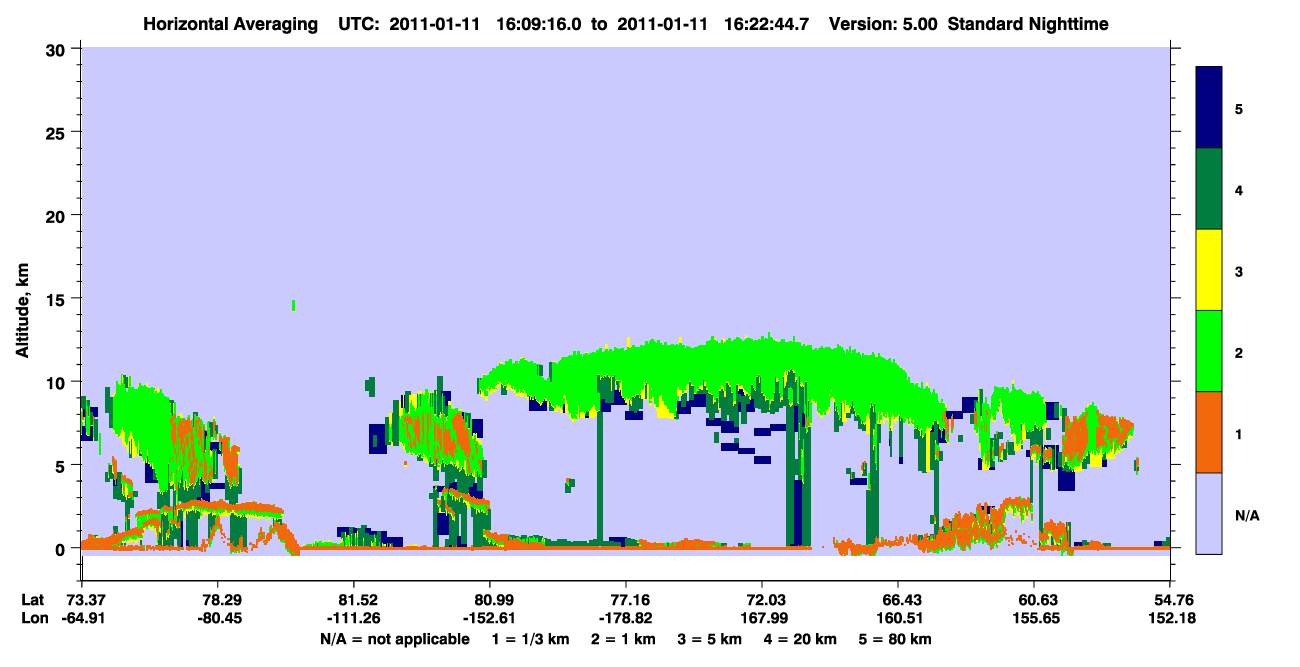Viewport: 1300px width, 667px height.
Task: Click longitude value -178.82
Action: pos(625,618)
